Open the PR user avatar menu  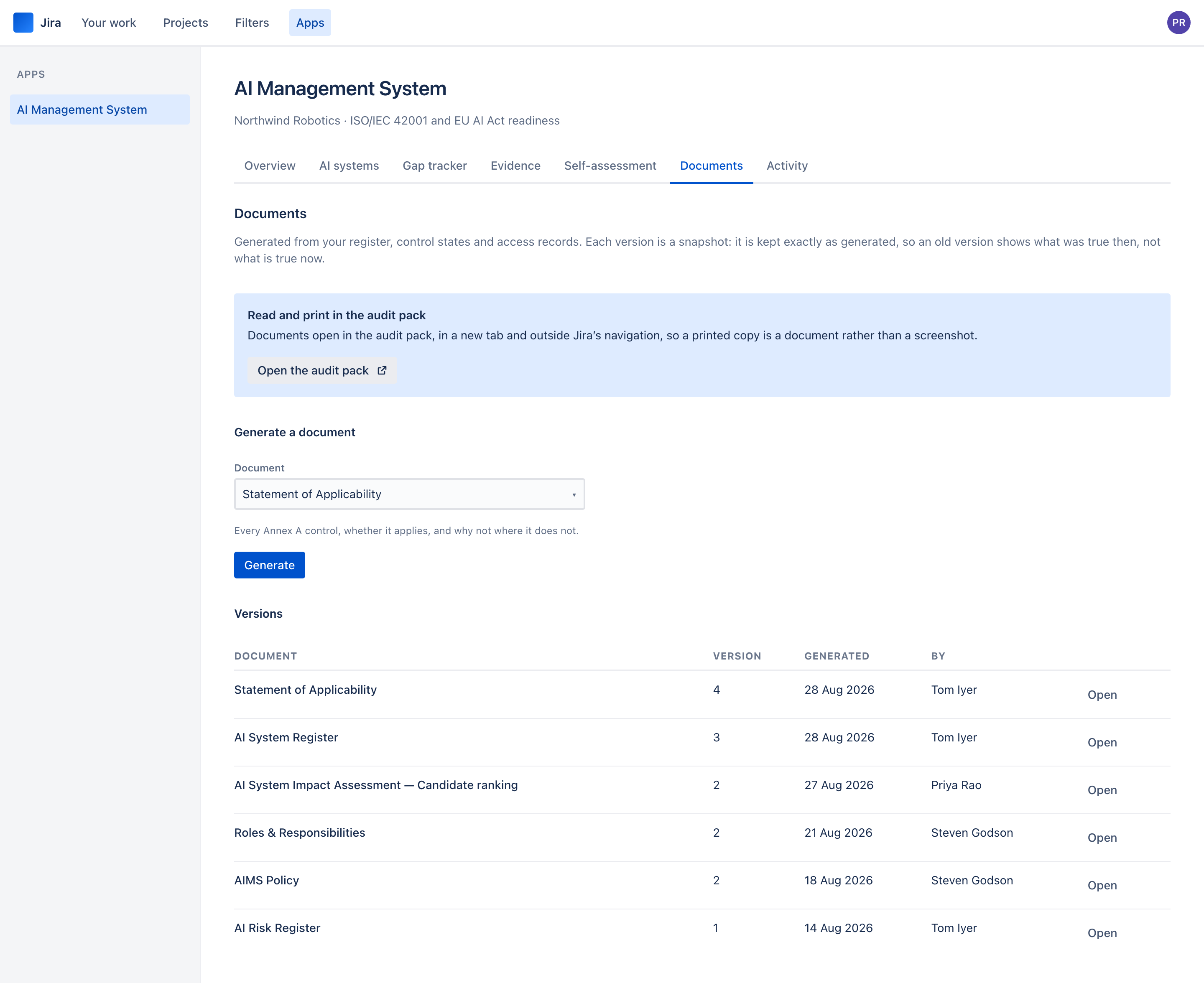click(x=1178, y=23)
